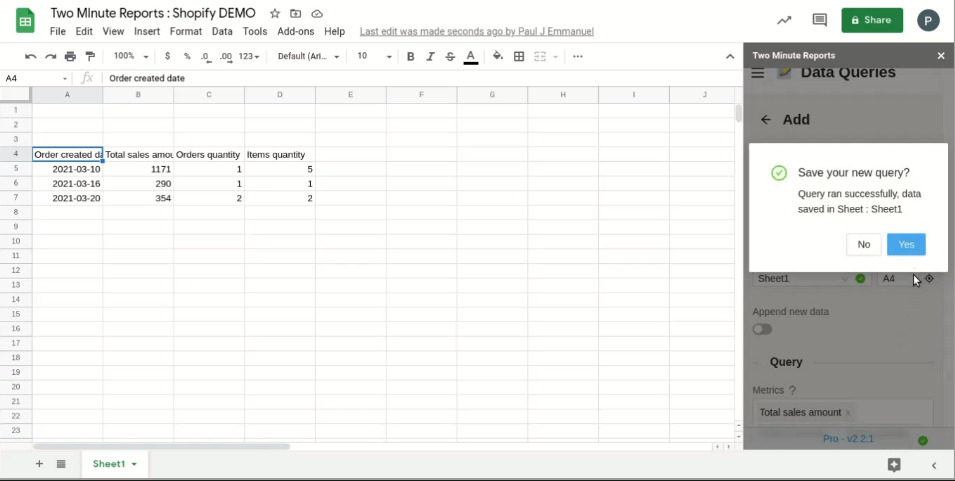Open the File menu
955x481 pixels.
(x=58, y=31)
